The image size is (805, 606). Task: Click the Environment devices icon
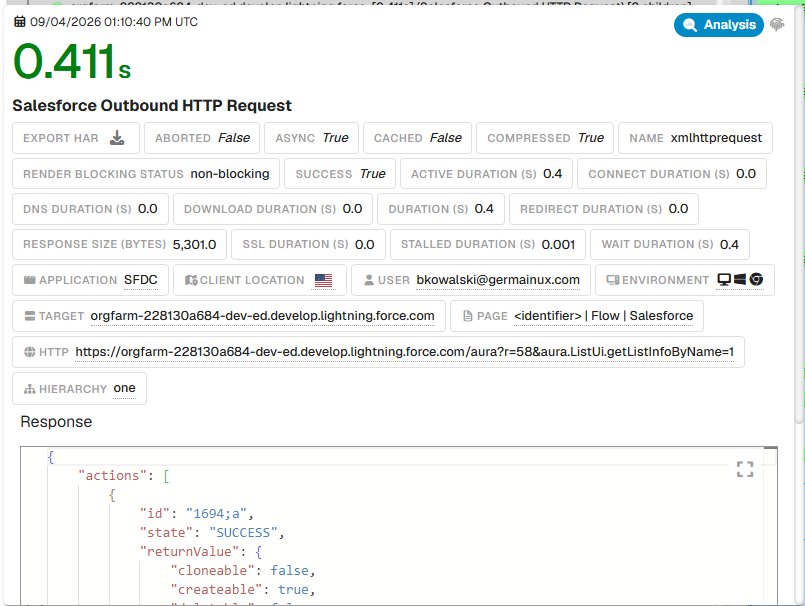[613, 280]
